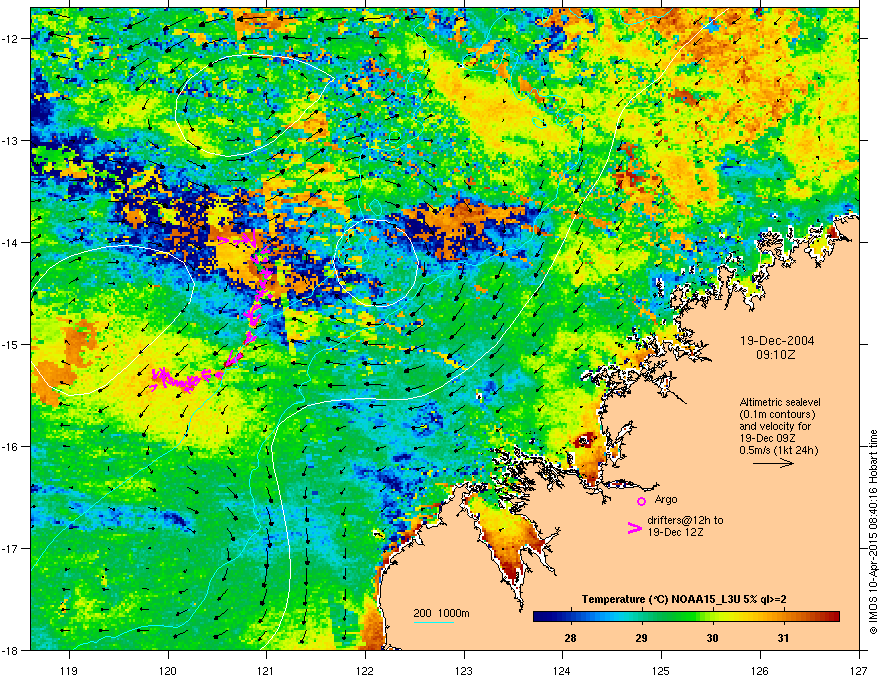
Task: Click longitude axis label 120
Action: [168, 670]
